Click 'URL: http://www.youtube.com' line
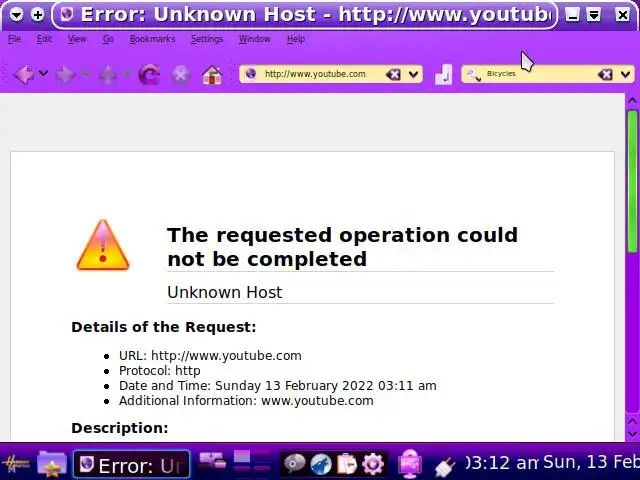Viewport: 640px width, 480px height. click(x=210, y=356)
